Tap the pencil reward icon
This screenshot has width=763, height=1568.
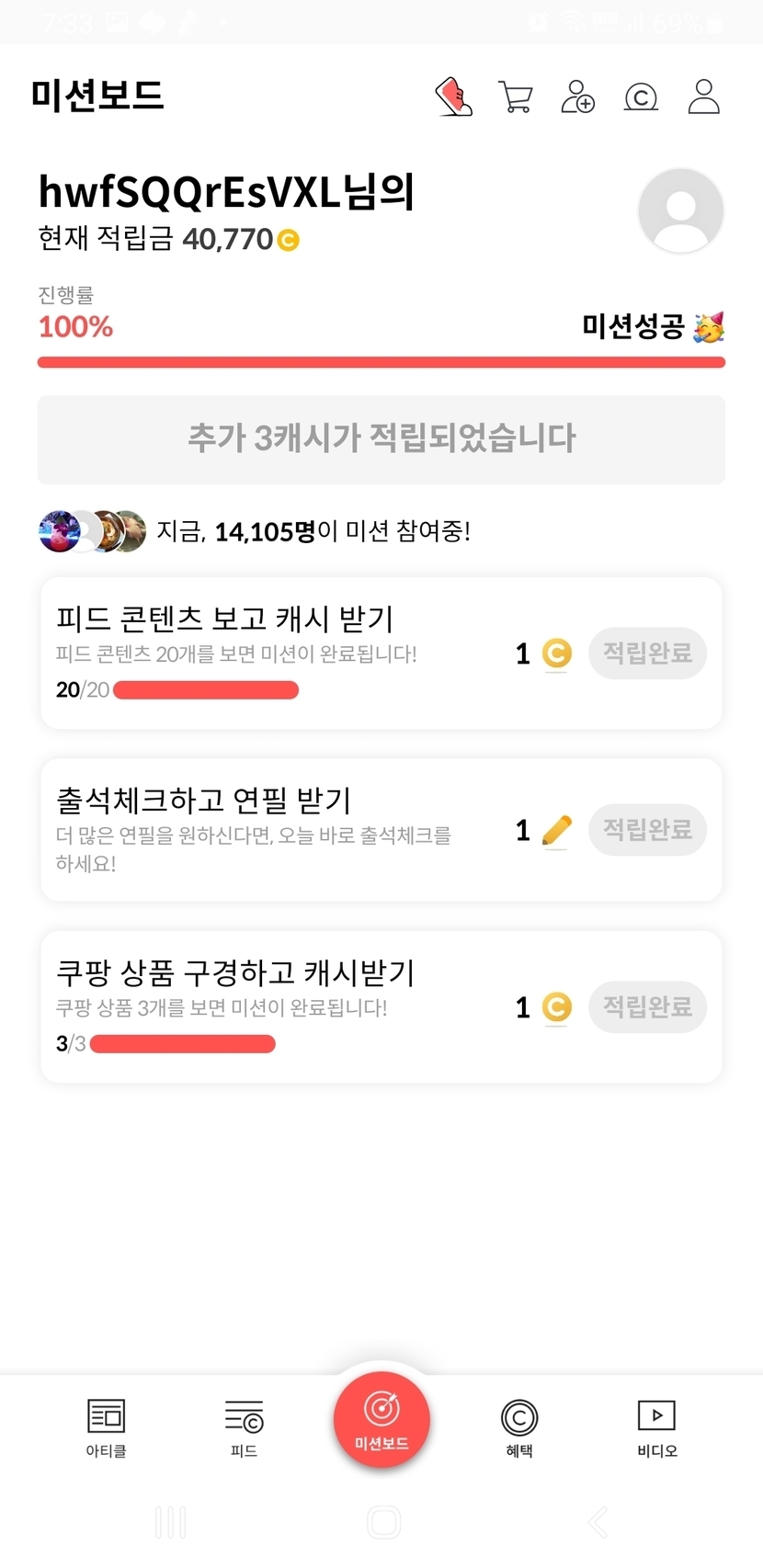pos(557,831)
